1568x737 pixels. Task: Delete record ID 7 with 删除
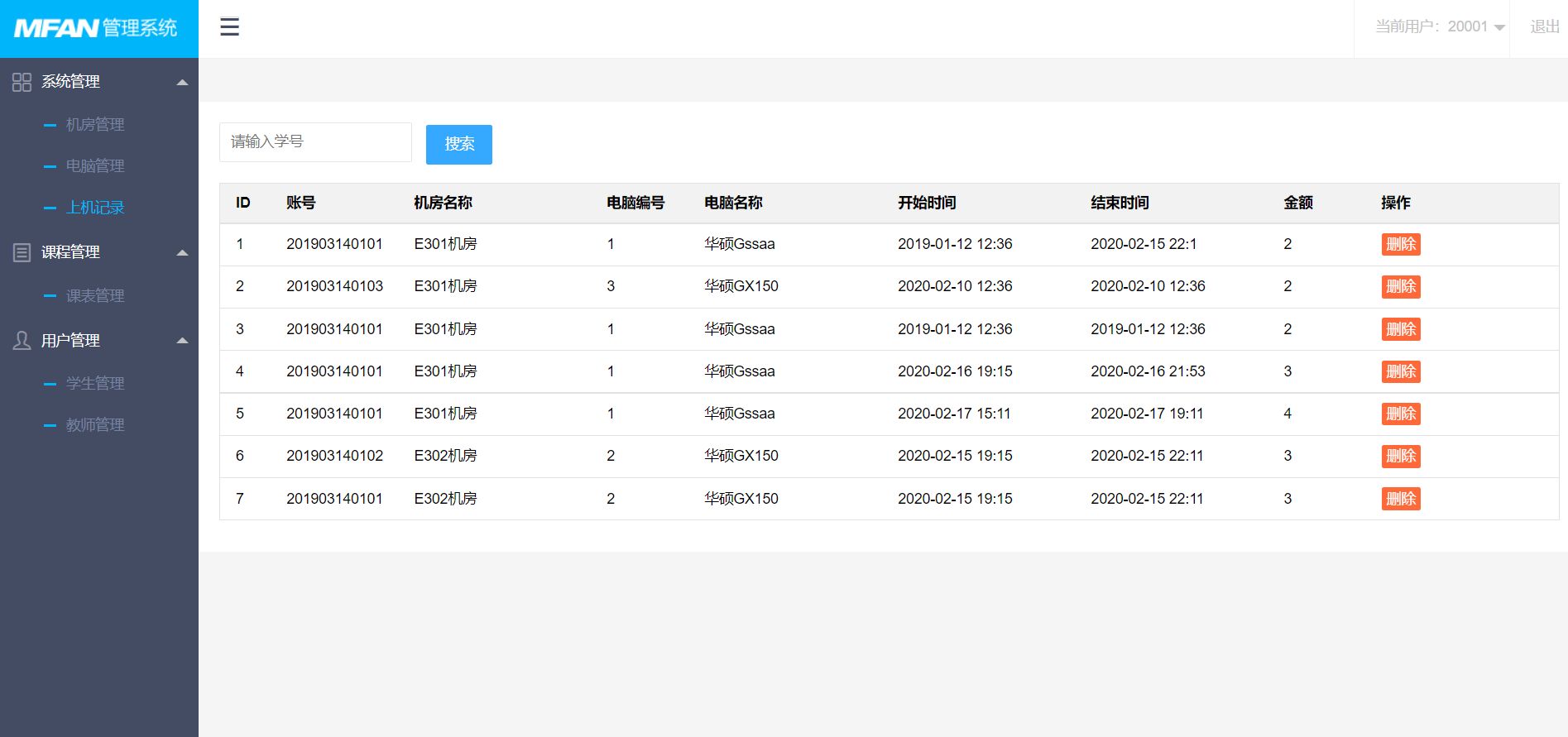click(x=1400, y=499)
